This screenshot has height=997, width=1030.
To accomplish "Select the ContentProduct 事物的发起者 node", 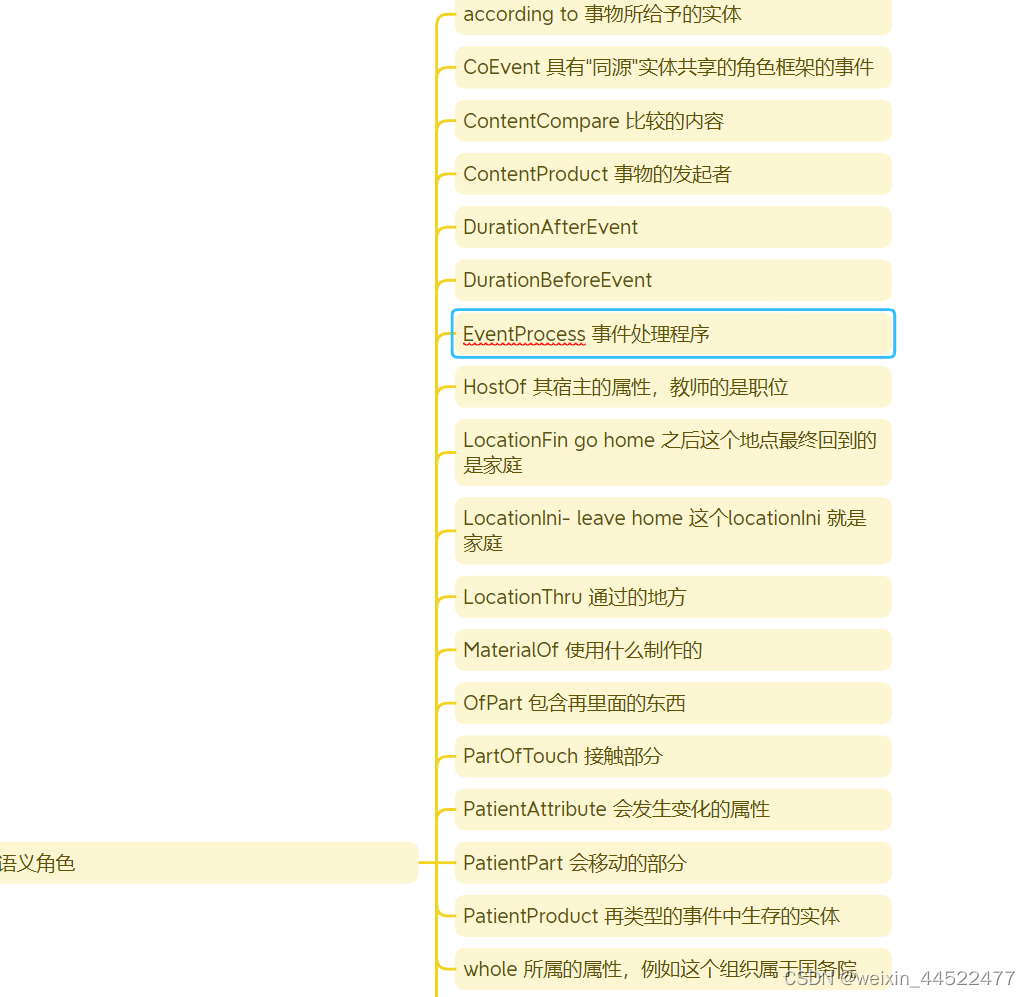I will click(x=673, y=174).
